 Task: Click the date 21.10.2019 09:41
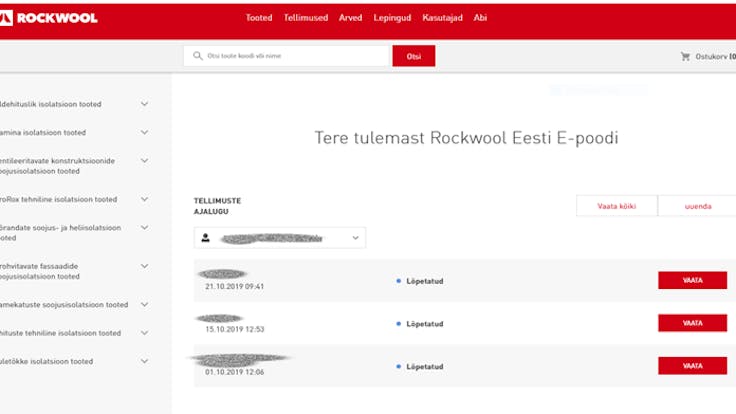point(235,286)
